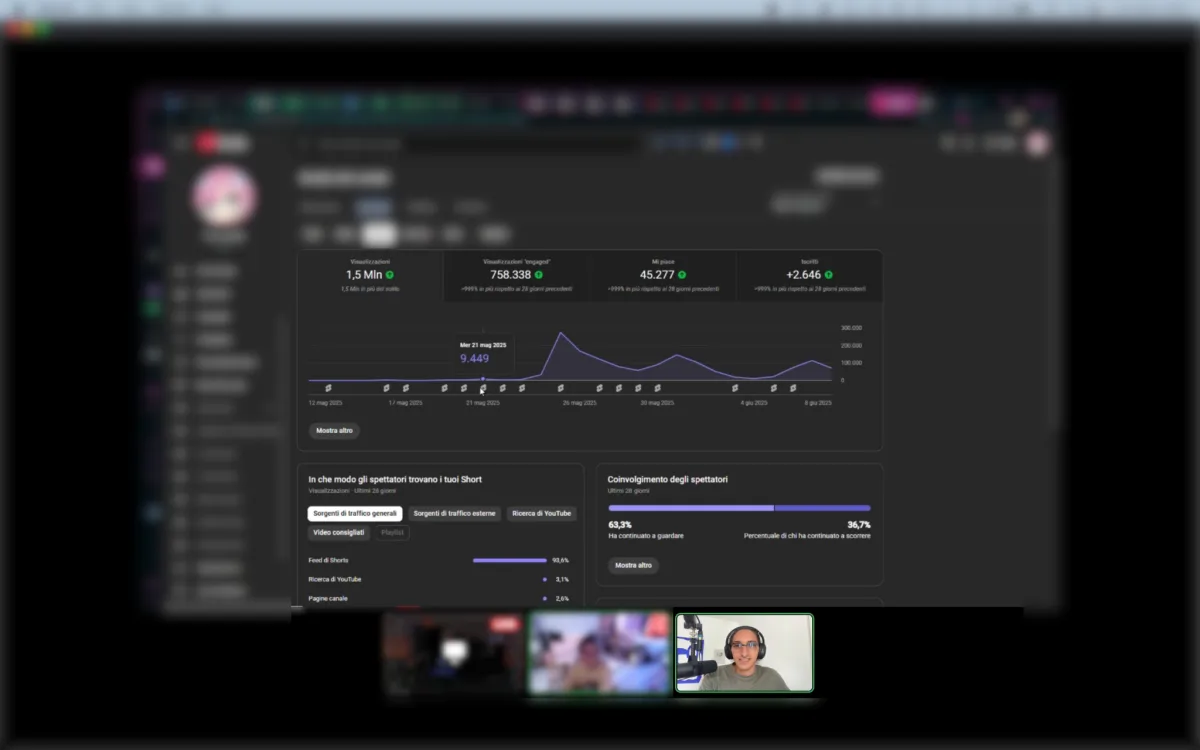The height and width of the screenshot is (750, 1200).
Task: Click the green trend arrow next to 45.277
Action: coord(682,274)
